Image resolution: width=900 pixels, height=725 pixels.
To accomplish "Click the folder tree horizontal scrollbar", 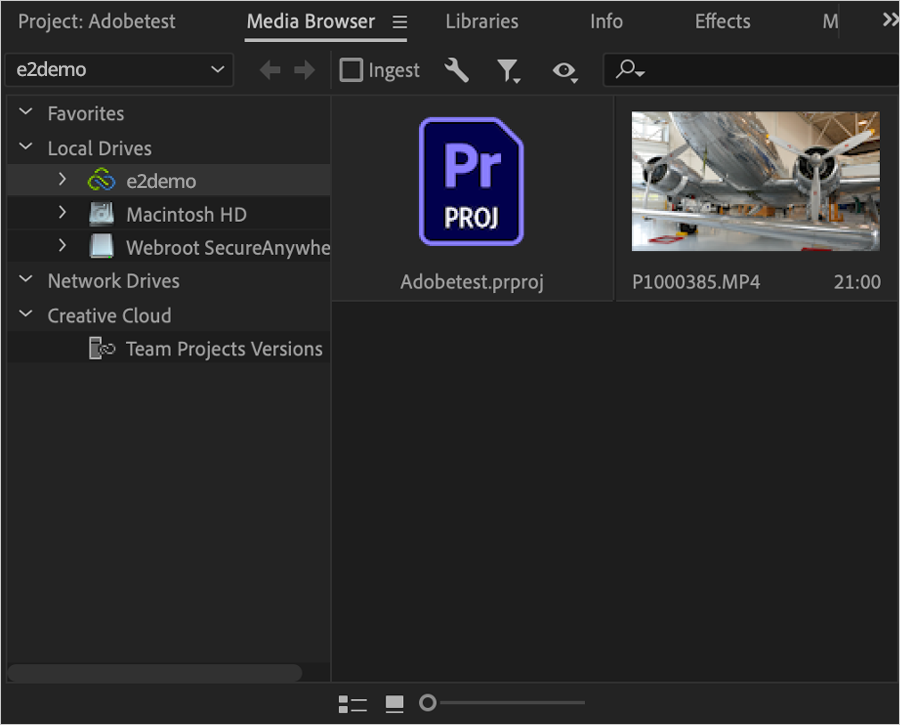I will click(x=155, y=673).
